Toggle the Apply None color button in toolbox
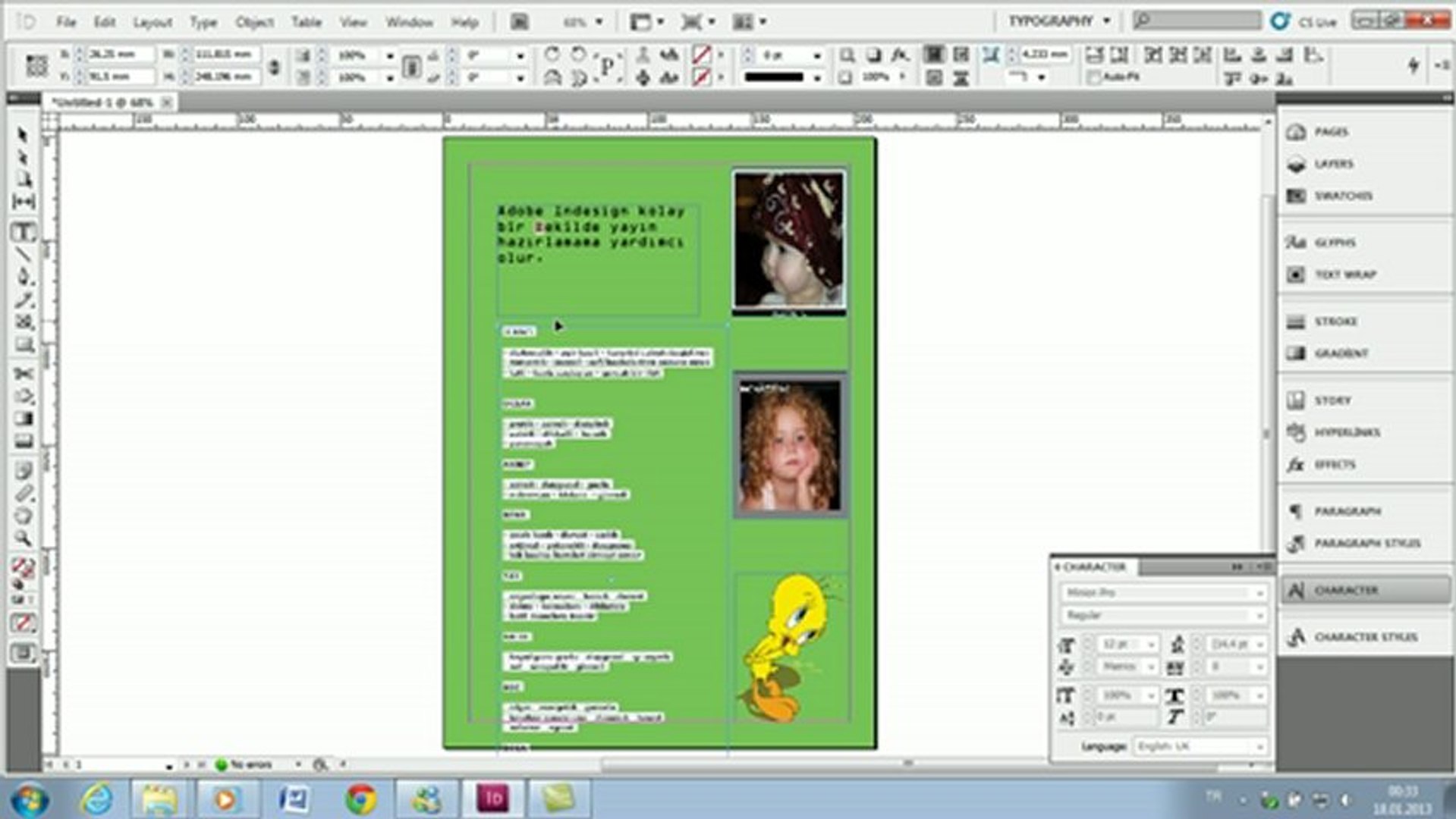The width and height of the screenshot is (1456, 819). [x=23, y=623]
